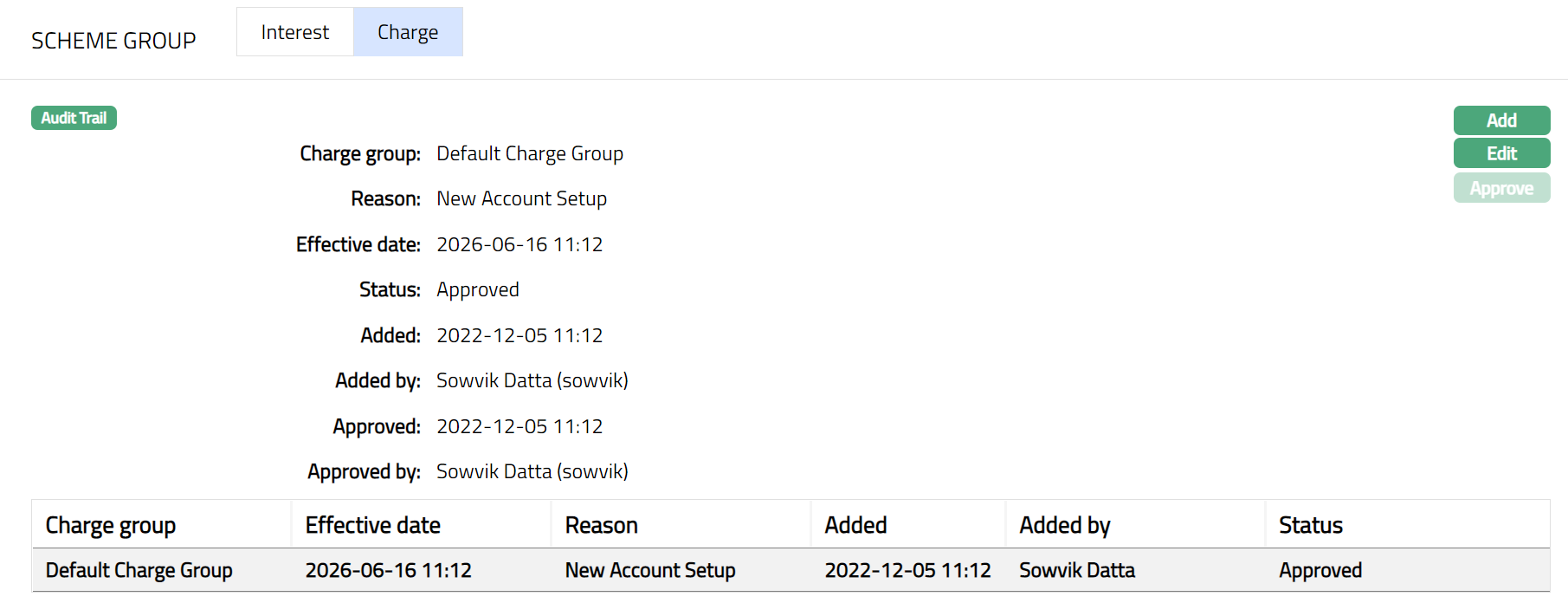The width and height of the screenshot is (1568, 603).
Task: Click Sowvik Datta in the table row
Action: tap(1076, 570)
